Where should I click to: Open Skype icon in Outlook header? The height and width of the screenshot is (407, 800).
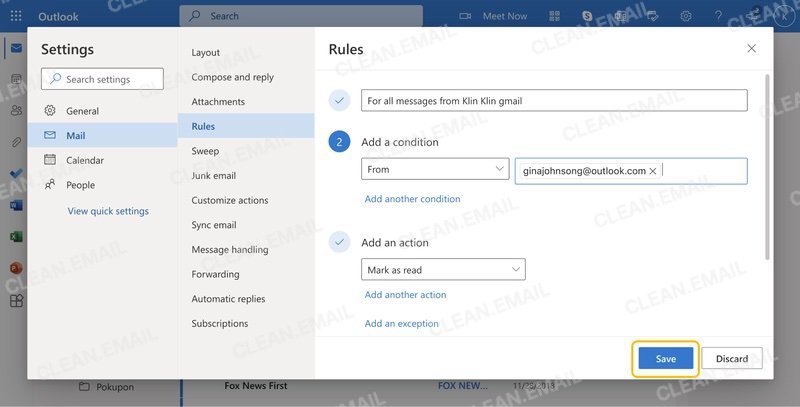click(587, 16)
